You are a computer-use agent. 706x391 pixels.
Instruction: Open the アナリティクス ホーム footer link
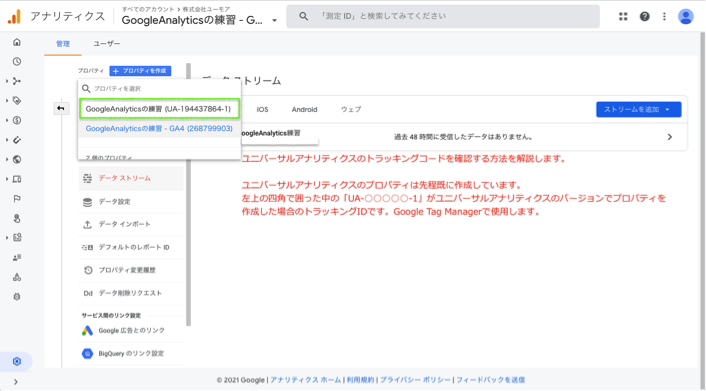tap(306, 380)
